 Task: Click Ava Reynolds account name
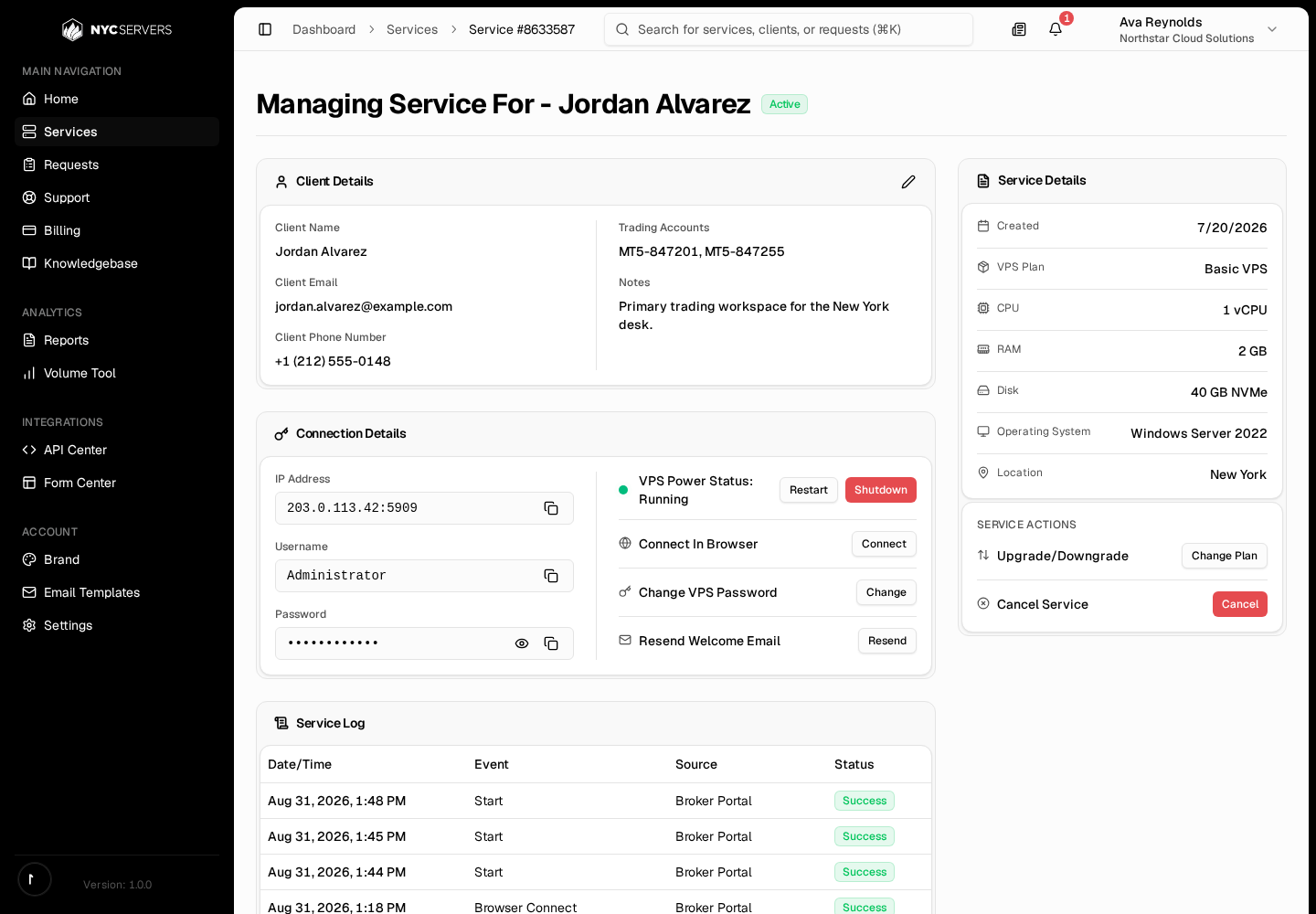(x=1161, y=22)
